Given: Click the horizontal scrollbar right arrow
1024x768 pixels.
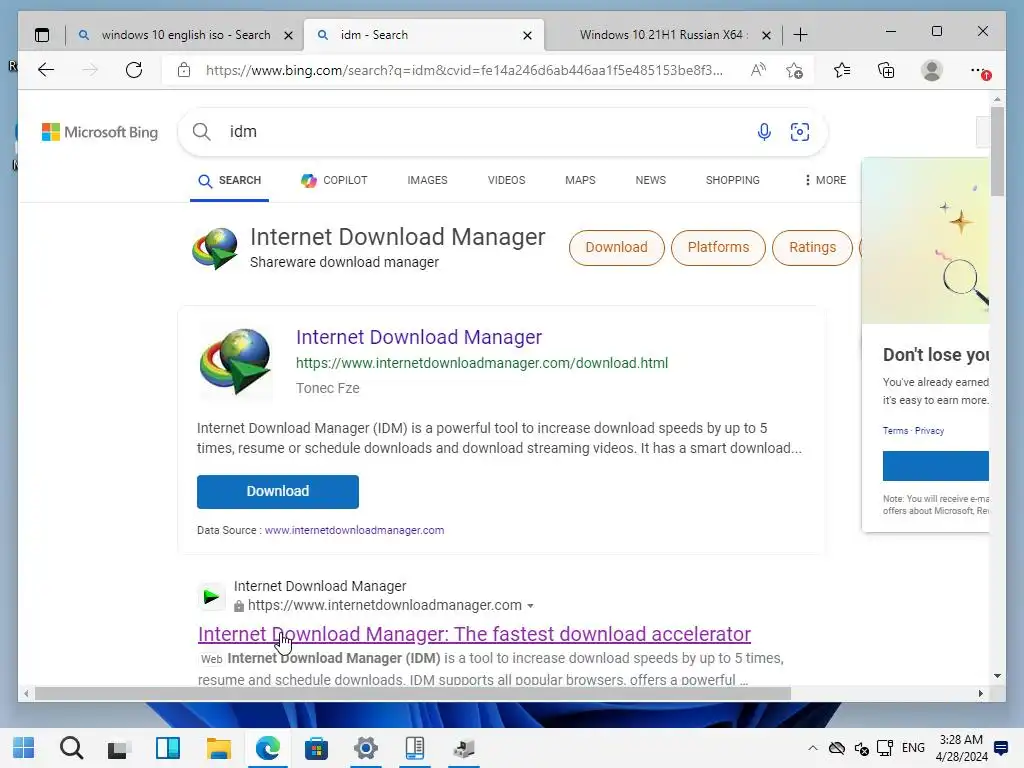Looking at the screenshot, I should [980, 694].
